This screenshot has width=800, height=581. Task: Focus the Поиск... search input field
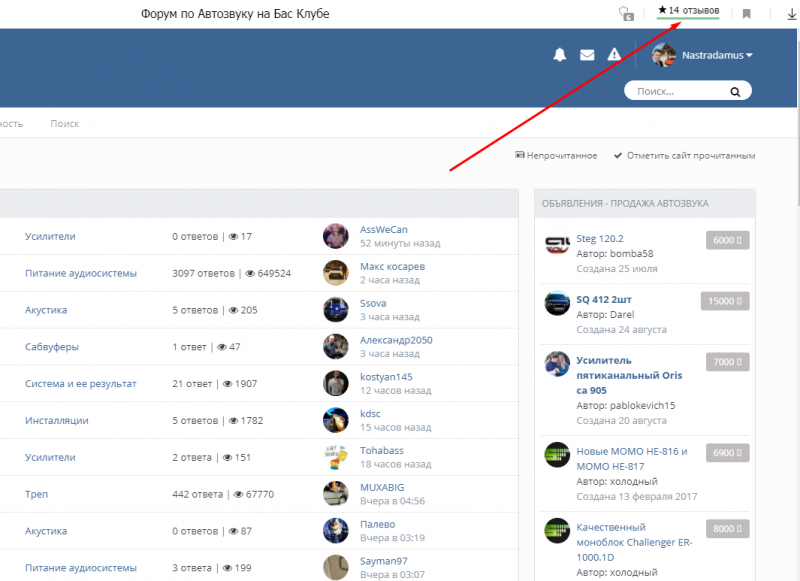click(x=681, y=91)
